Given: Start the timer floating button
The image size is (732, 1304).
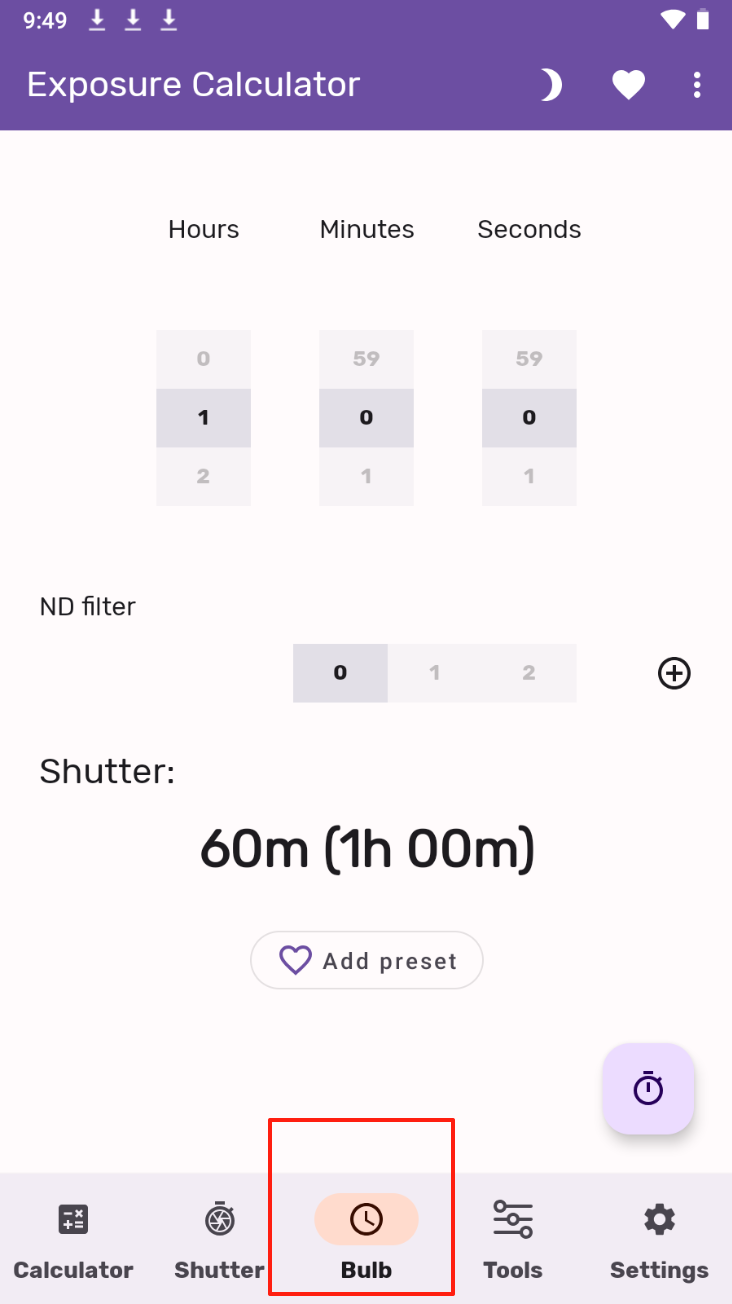Looking at the screenshot, I should (648, 1088).
